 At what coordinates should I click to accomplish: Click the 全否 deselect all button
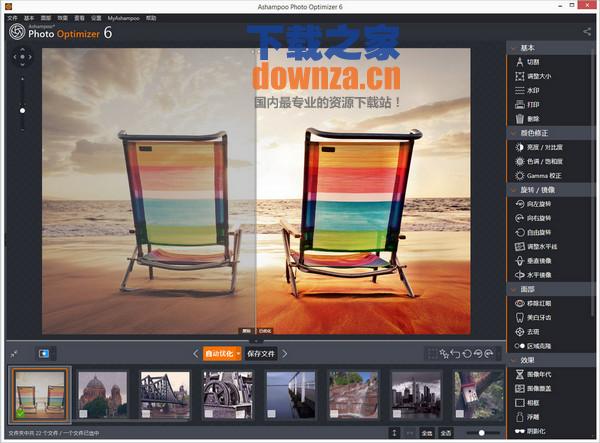(x=446, y=433)
